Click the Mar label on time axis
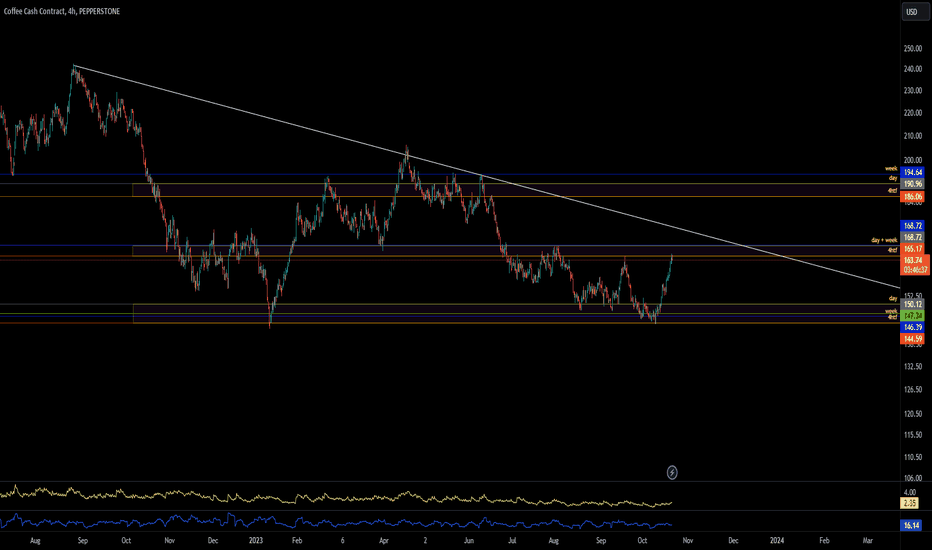 (x=867, y=540)
